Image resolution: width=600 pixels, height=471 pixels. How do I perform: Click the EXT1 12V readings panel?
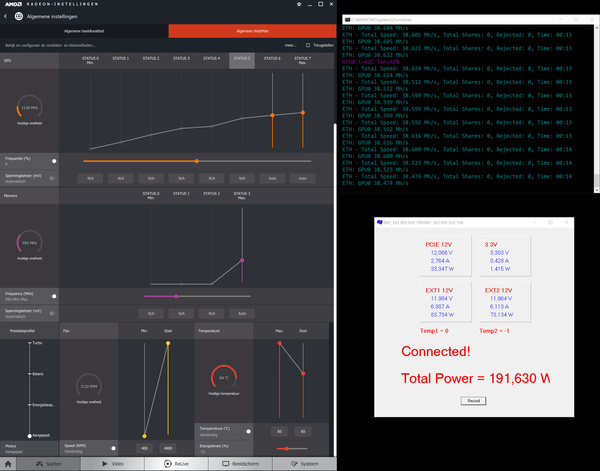click(445, 302)
